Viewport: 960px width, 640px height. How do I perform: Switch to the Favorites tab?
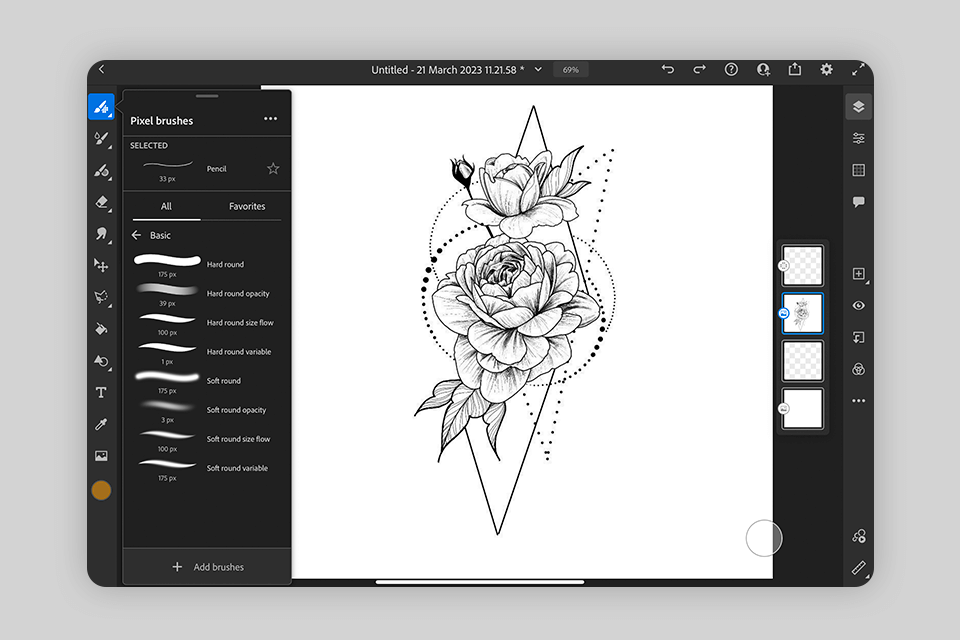[247, 206]
